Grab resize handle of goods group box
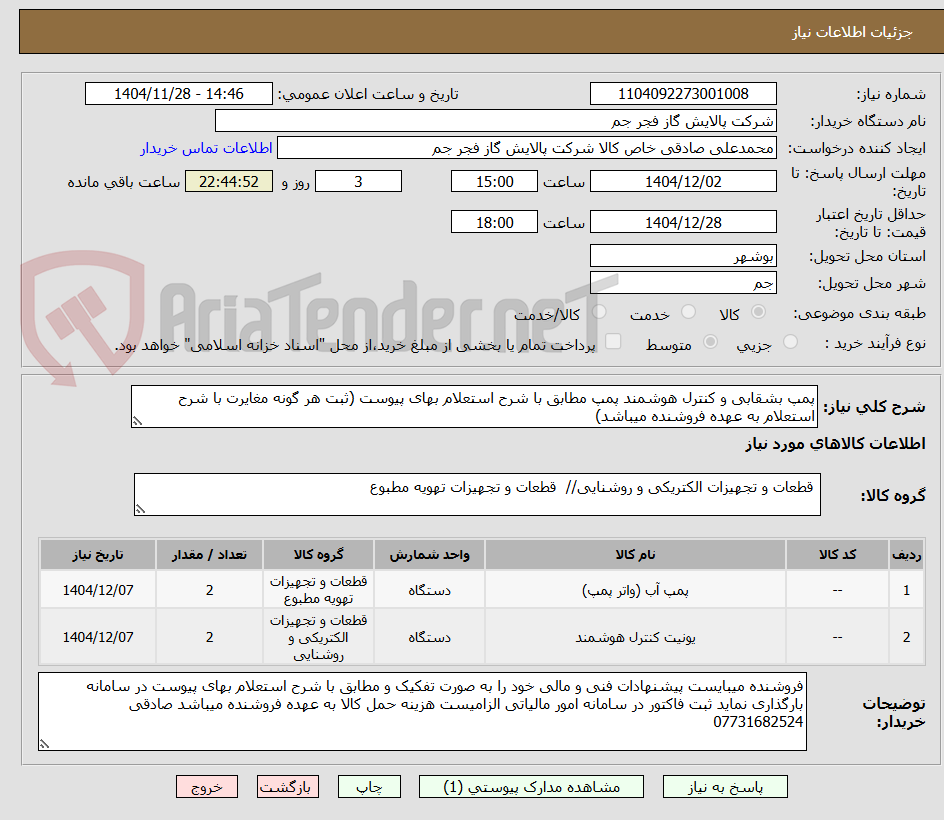 [x=140, y=509]
